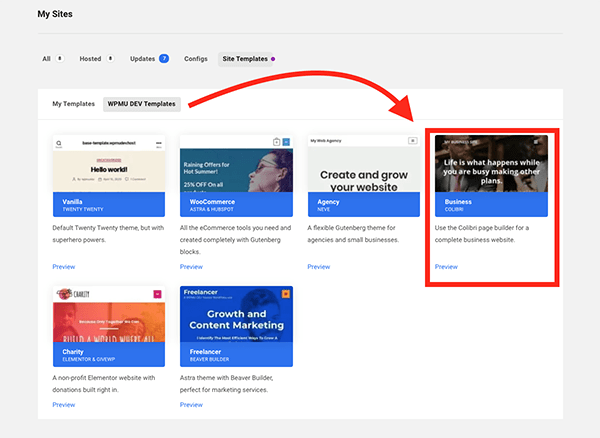
Task: Click 'Default Twenty Twenty theme' description
Action: pyautogui.click(x=108, y=234)
